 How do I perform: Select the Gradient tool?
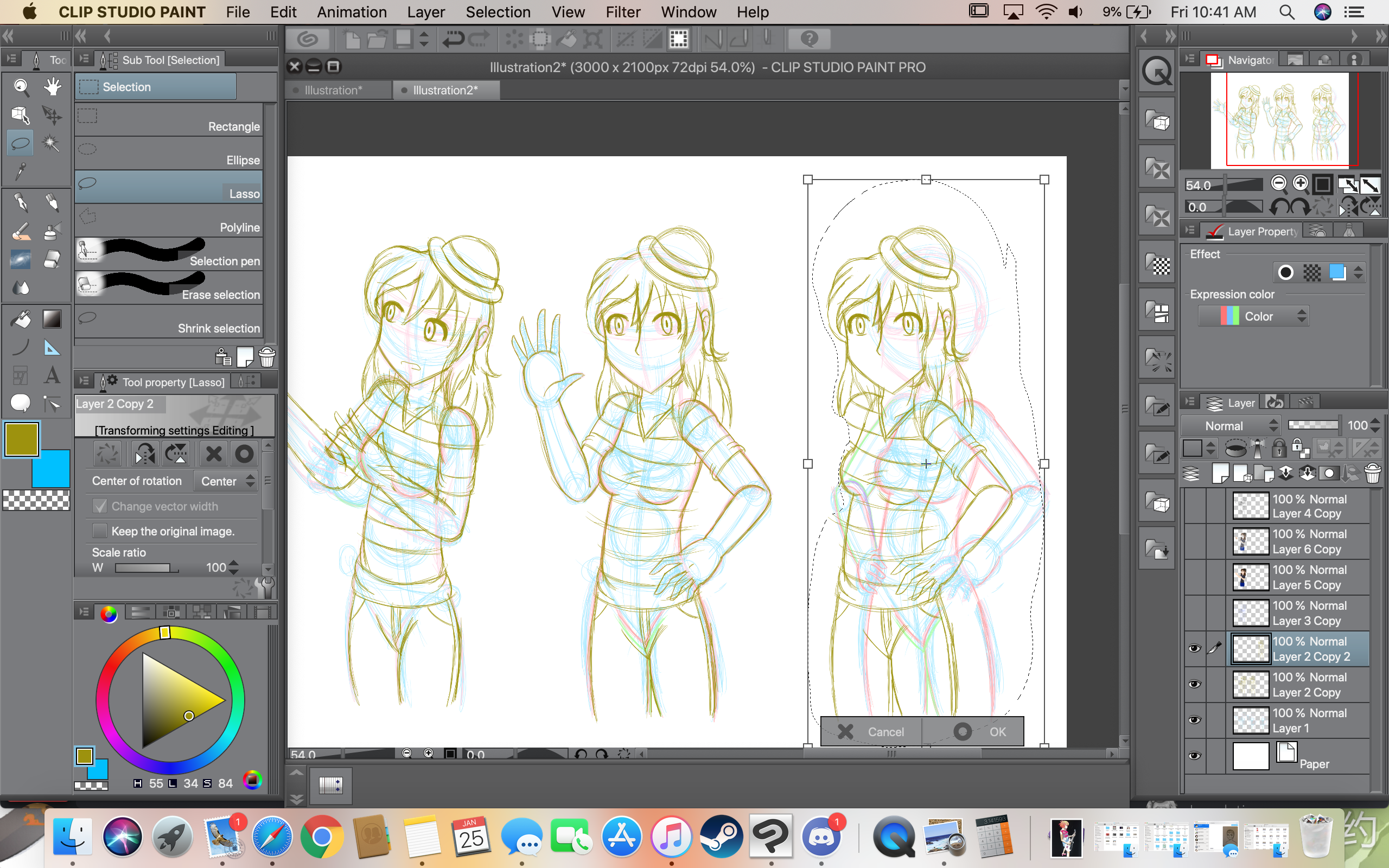[x=52, y=319]
